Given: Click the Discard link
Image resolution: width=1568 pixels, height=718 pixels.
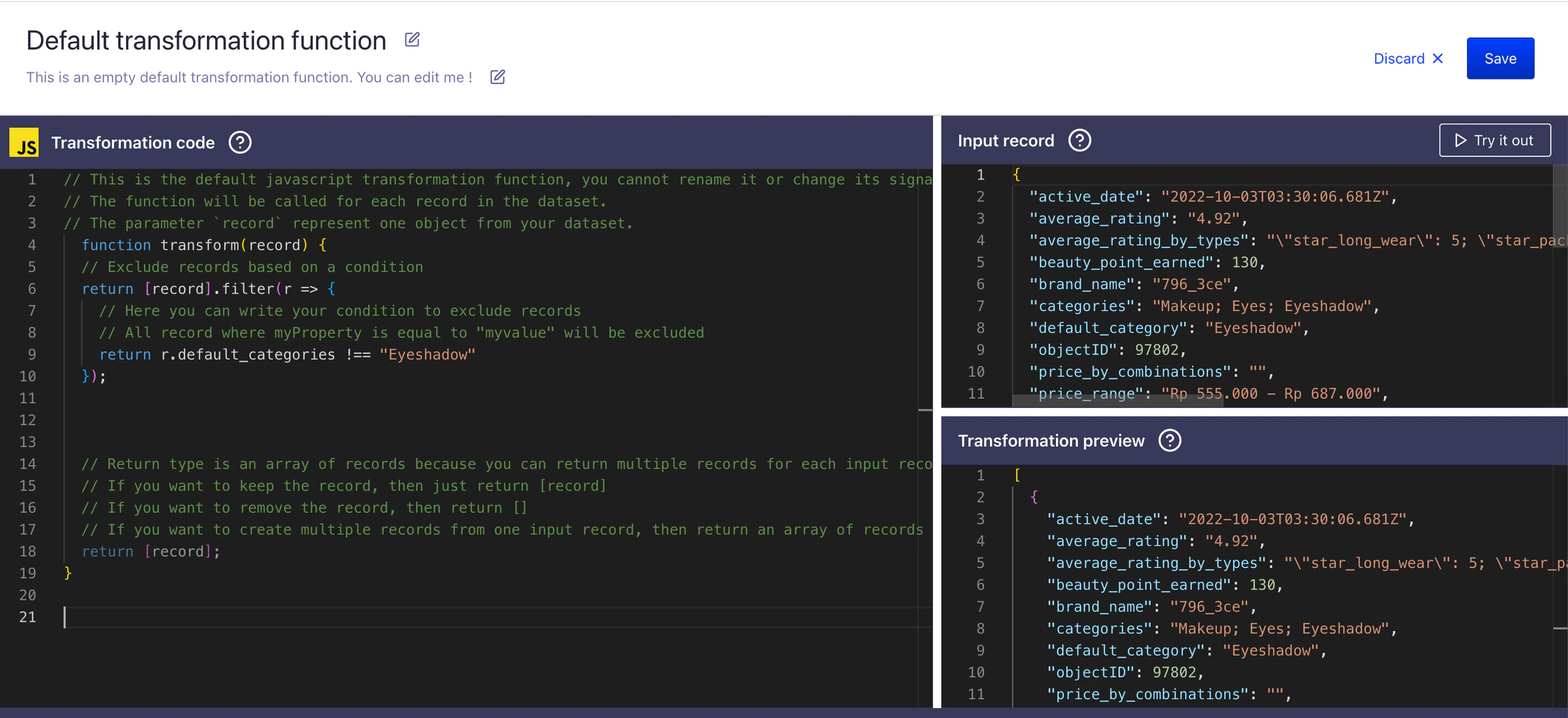Looking at the screenshot, I should coord(1400,58).
